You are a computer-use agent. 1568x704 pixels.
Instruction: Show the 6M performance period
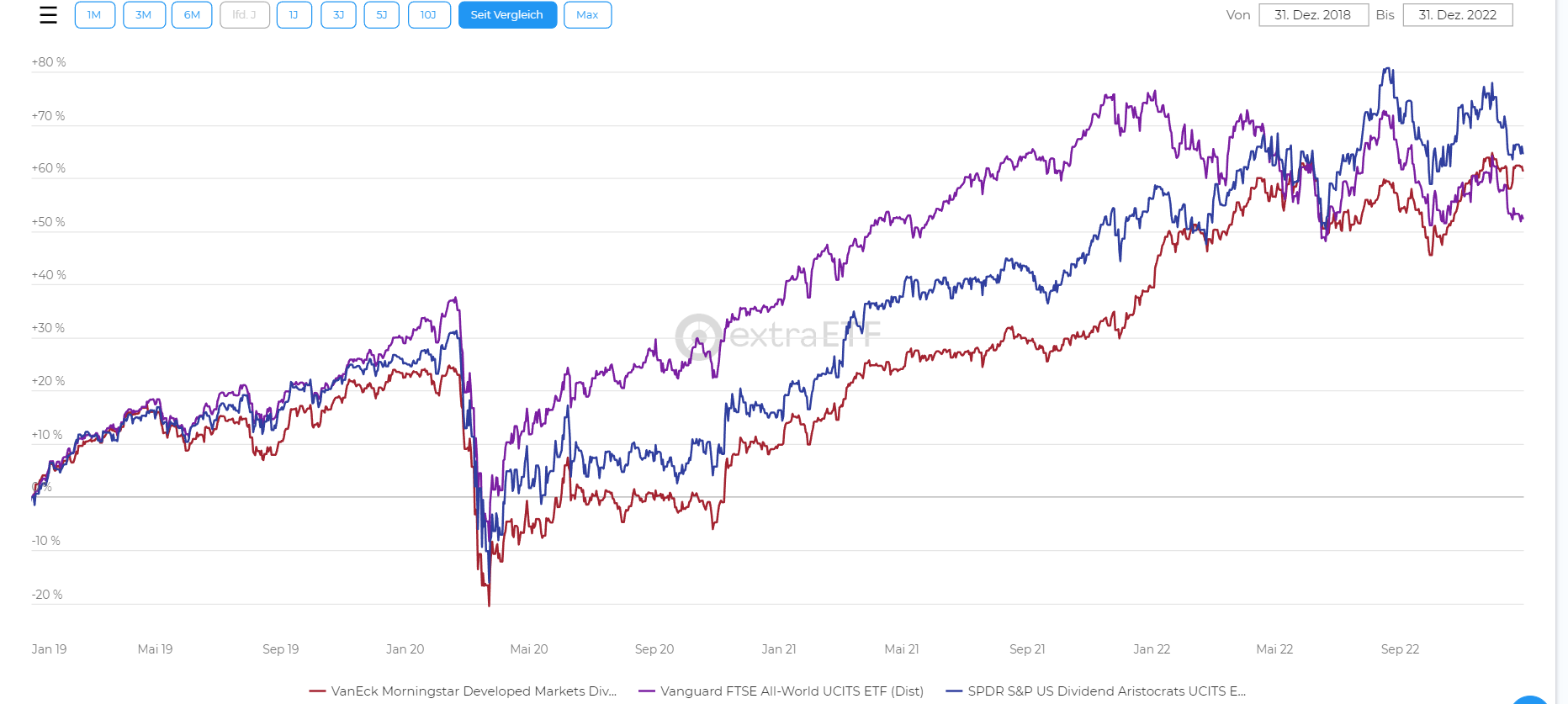coord(192,15)
